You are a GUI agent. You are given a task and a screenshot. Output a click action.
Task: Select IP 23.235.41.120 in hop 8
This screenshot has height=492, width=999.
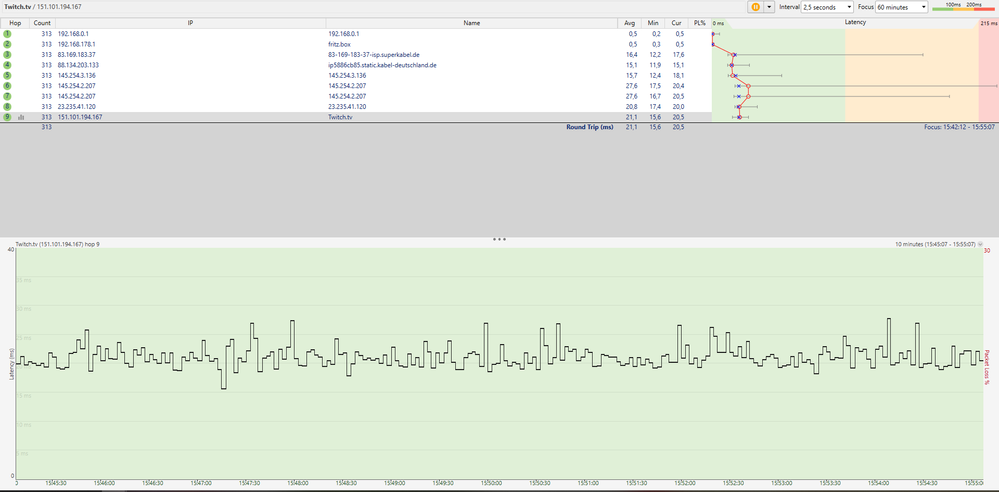tap(76, 106)
